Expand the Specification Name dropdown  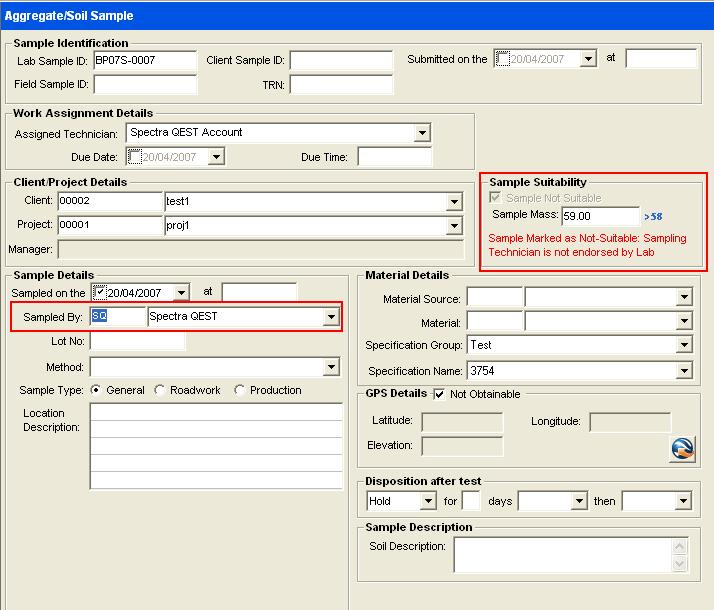tap(684, 371)
